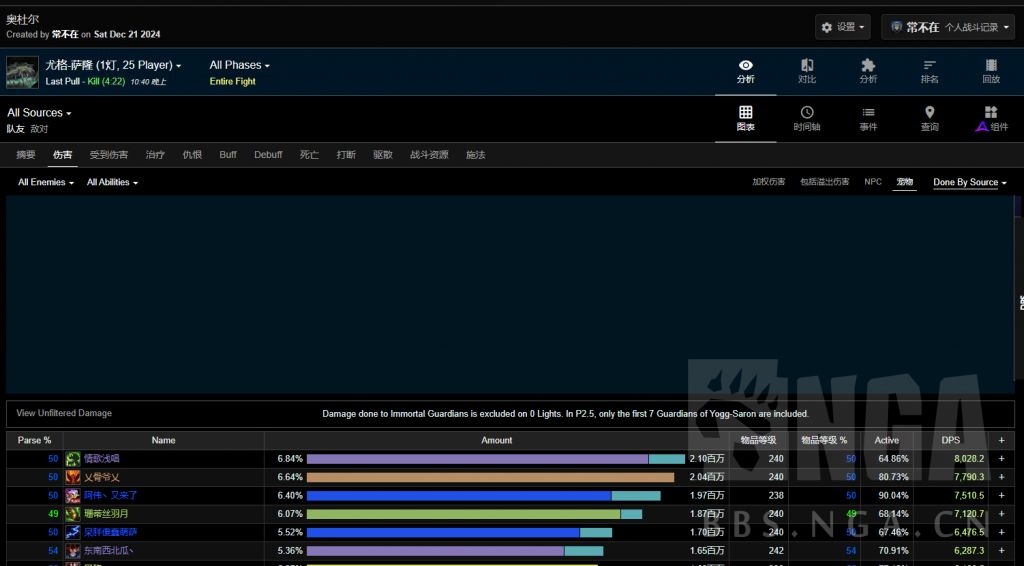Click the 设置 gear icon
The image size is (1024, 566).
(x=827, y=27)
